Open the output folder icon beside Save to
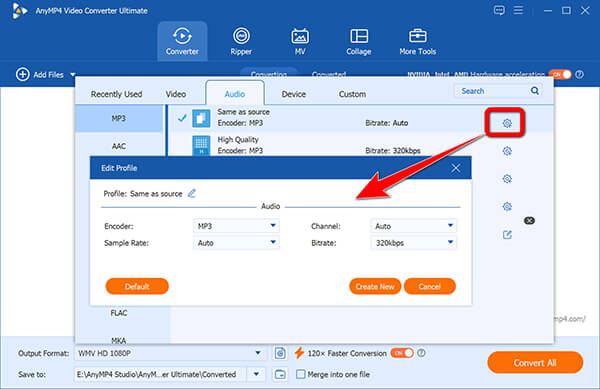Image resolution: width=600 pixels, height=389 pixels. 280,374
